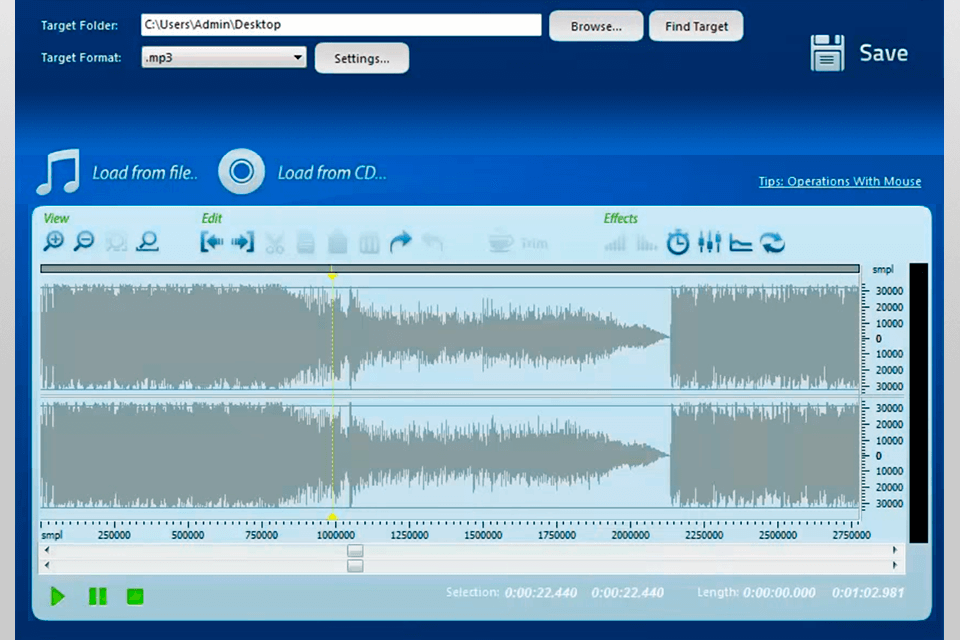
Task: Click the grey overview bar above waveform
Action: pos(450,268)
